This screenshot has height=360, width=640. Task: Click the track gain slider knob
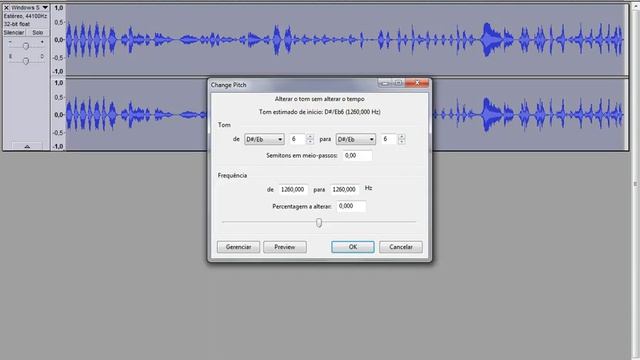(26, 46)
